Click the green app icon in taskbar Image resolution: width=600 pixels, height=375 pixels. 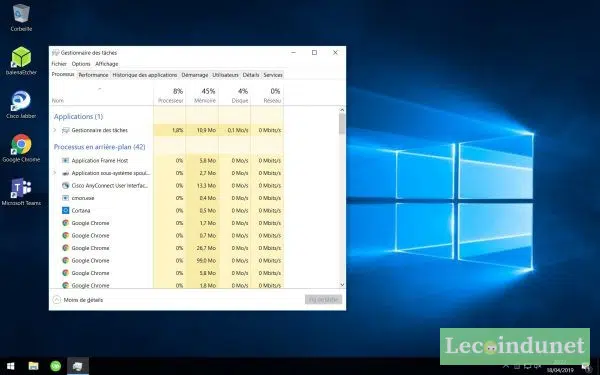[x=55, y=366]
